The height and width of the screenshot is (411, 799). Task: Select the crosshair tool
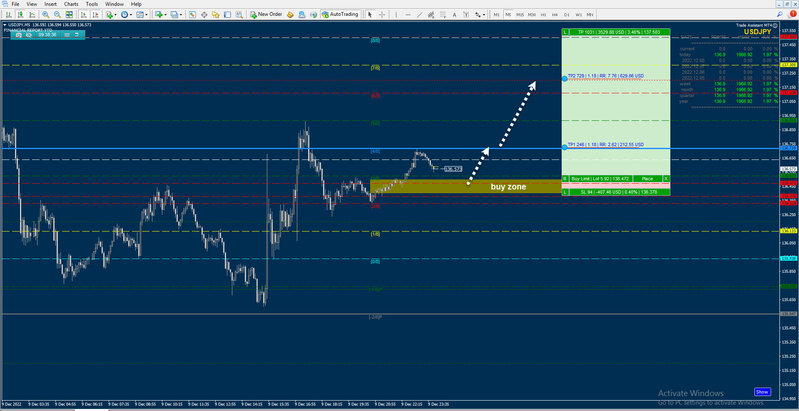tap(382, 15)
